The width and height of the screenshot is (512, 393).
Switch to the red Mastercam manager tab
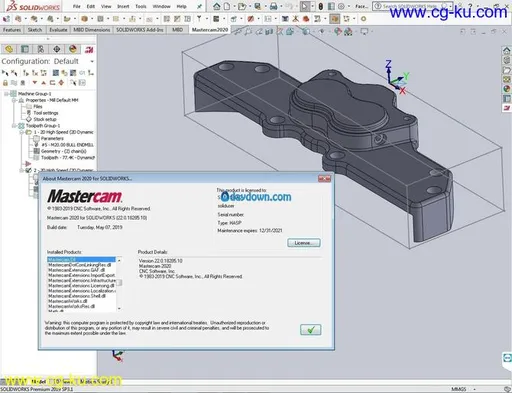click(x=89, y=50)
